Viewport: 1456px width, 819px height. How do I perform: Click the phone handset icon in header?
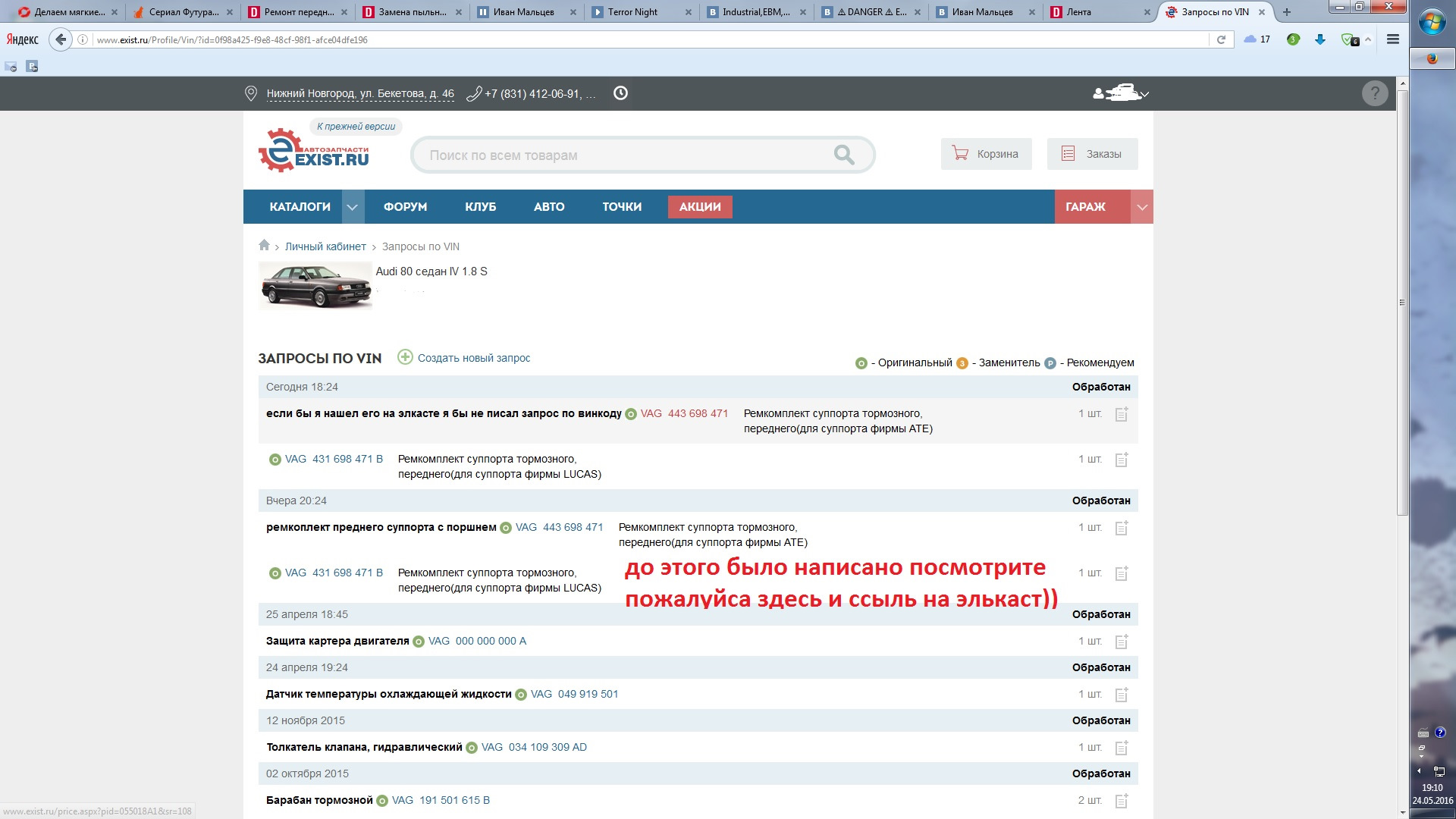(473, 93)
